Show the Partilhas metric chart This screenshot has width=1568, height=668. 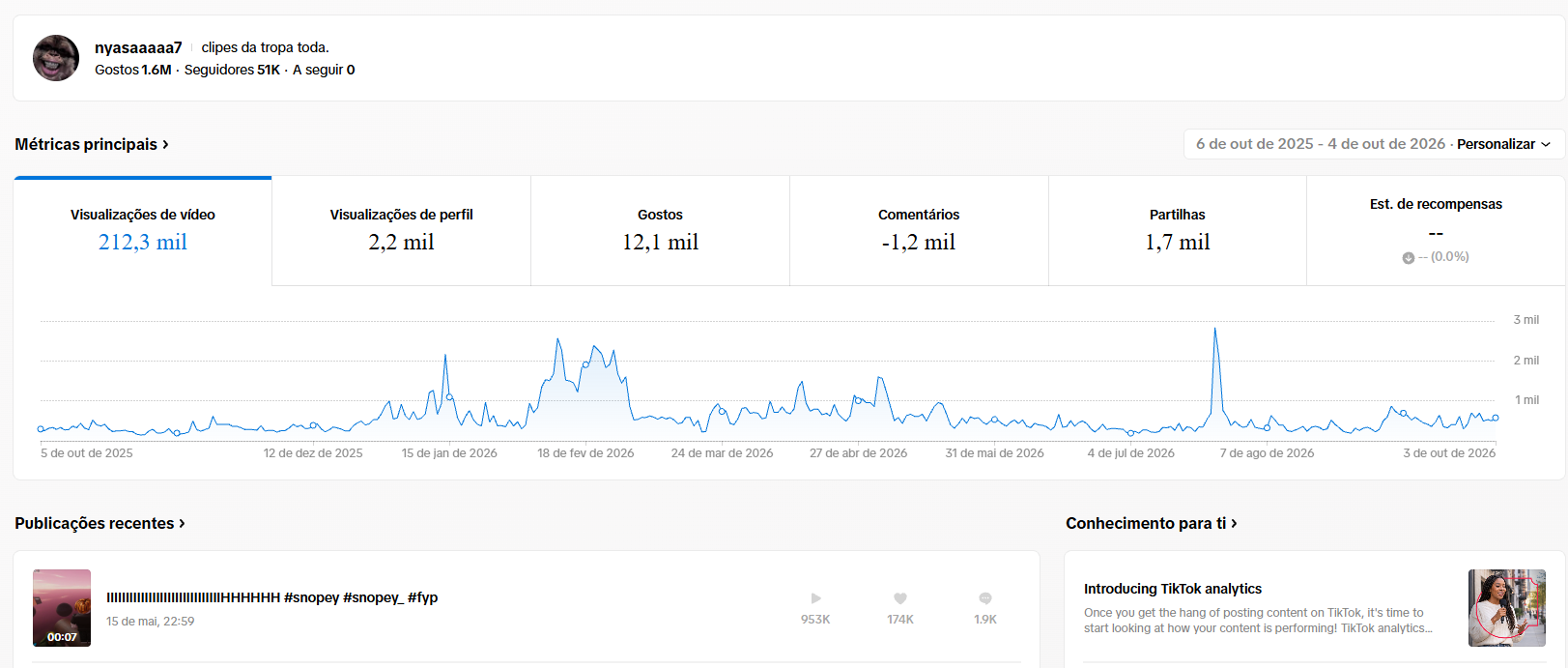point(1178,231)
